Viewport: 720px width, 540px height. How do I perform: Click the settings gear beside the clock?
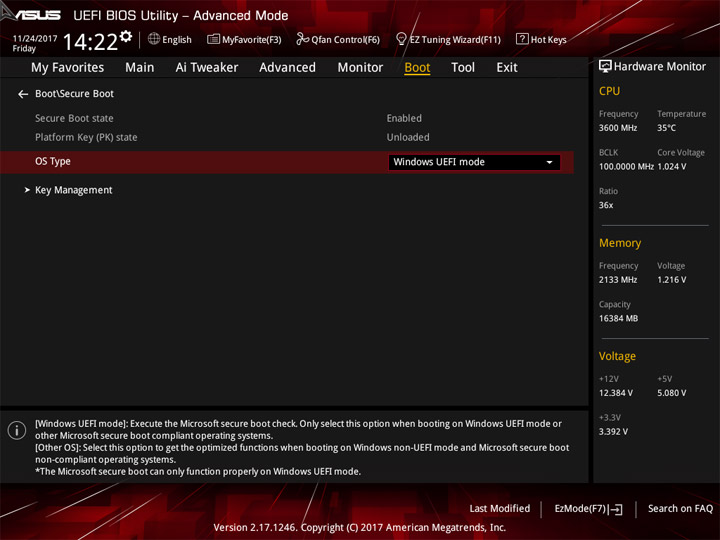click(126, 36)
